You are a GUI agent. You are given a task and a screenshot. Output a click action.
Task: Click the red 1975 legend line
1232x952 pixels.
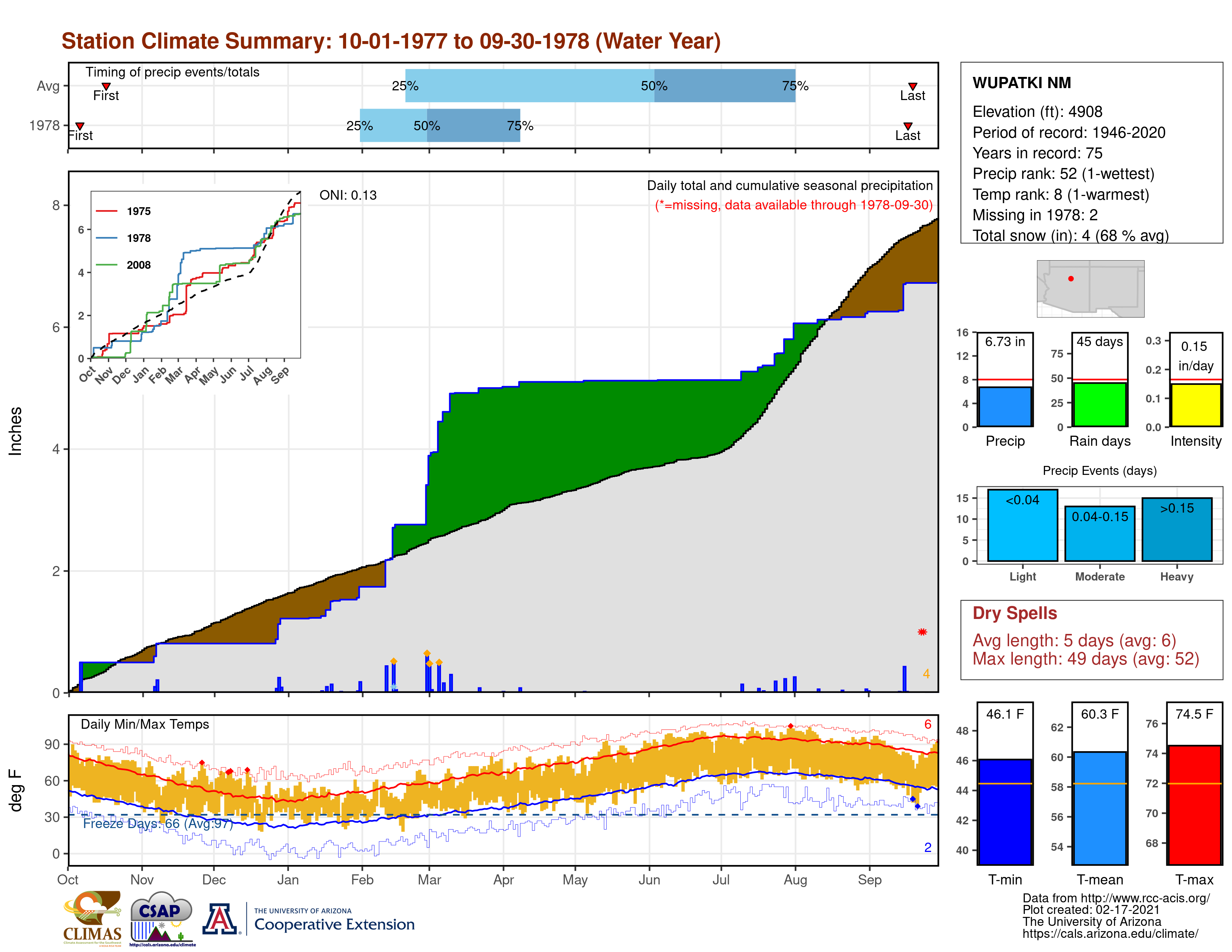(x=106, y=211)
